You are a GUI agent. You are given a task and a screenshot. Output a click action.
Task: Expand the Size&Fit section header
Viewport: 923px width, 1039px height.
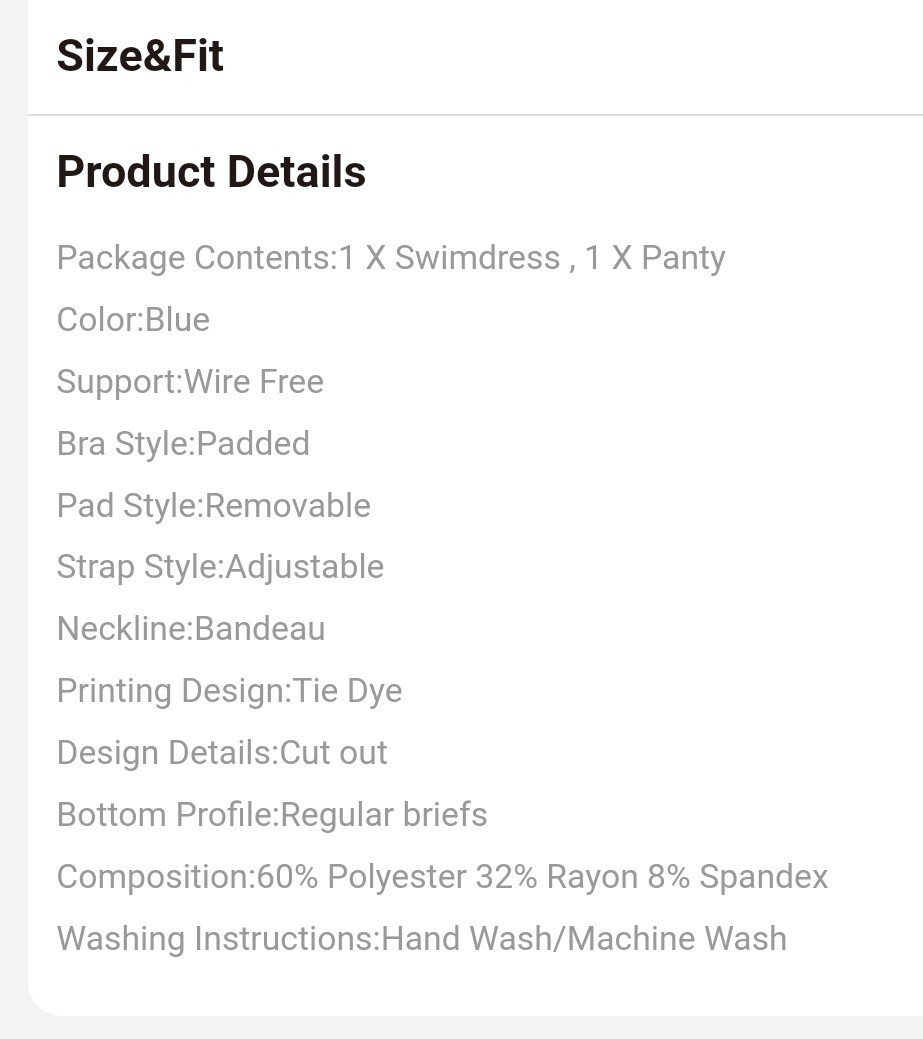click(140, 56)
